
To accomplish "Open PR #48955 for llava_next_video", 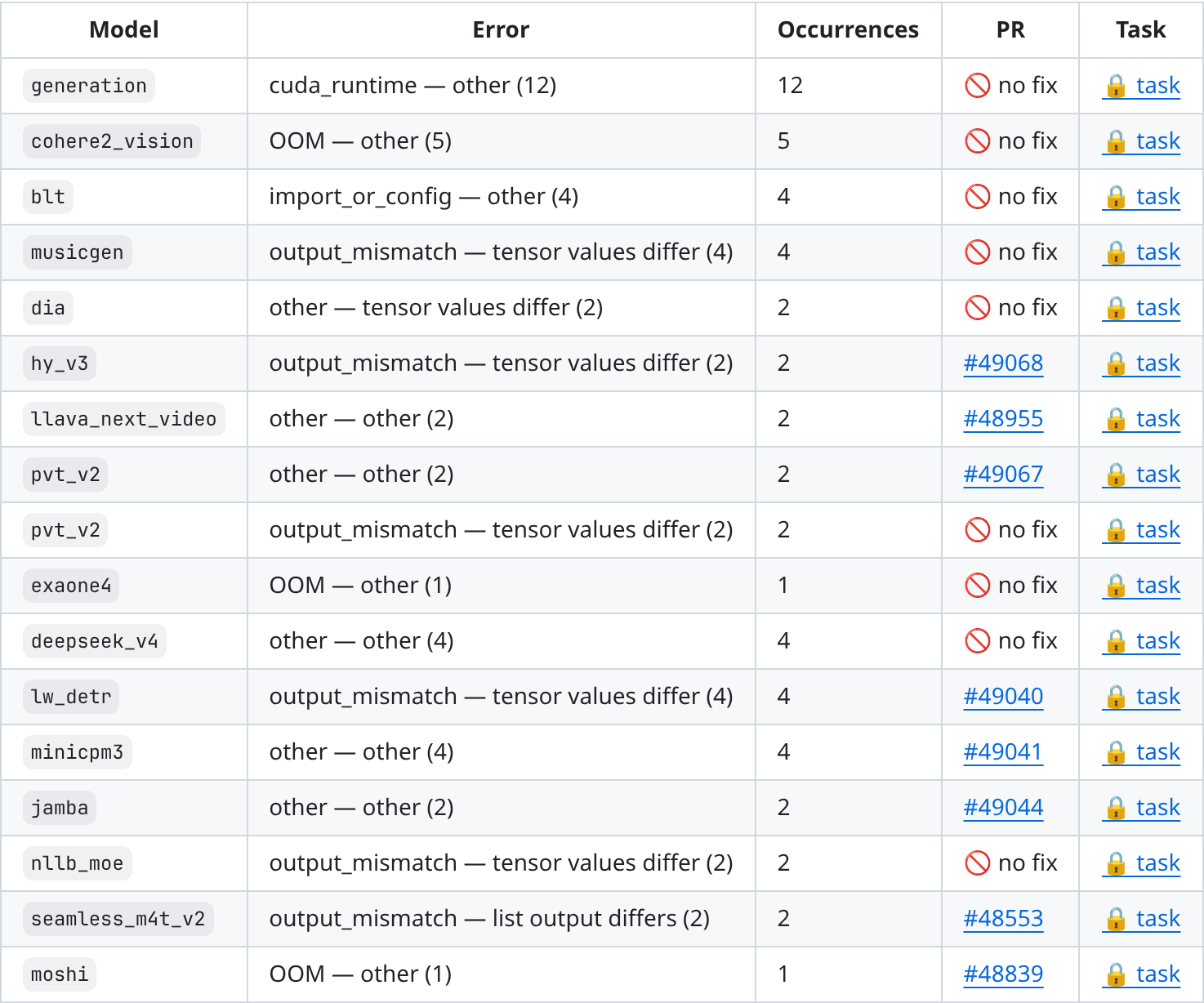I will 1003,419.
